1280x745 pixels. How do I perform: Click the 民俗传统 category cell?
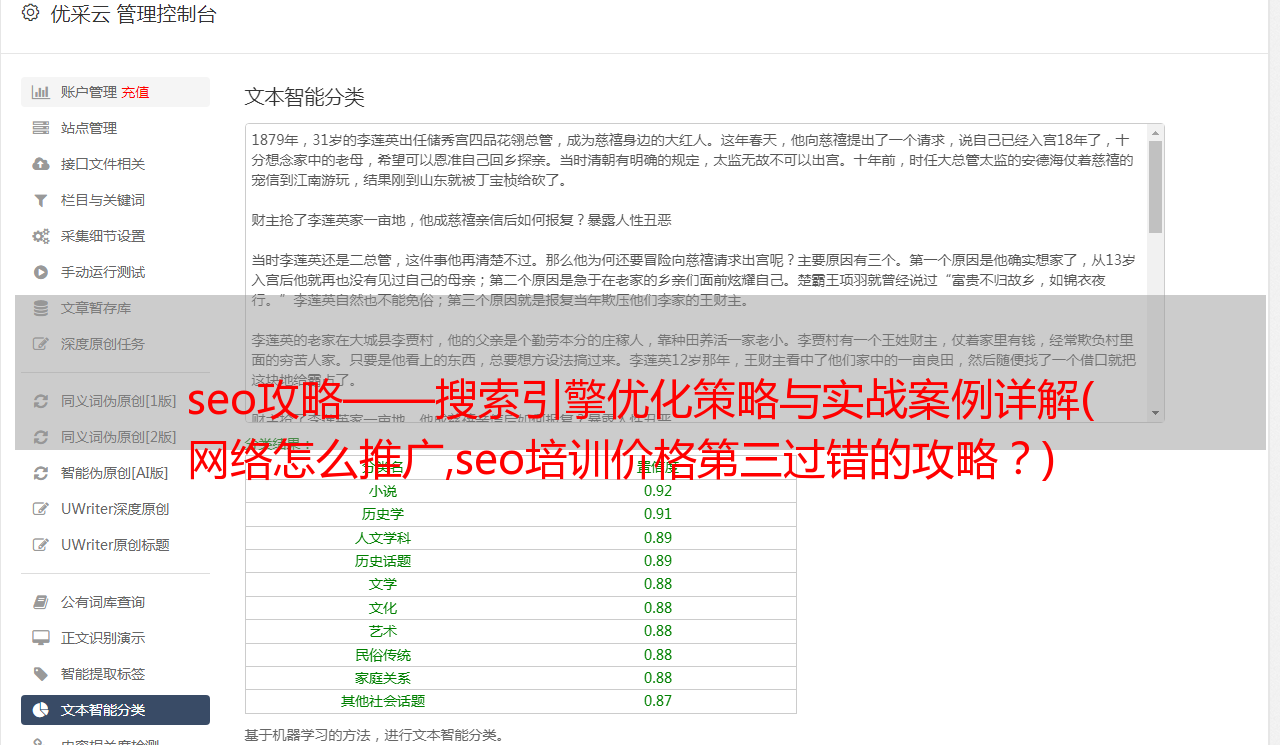coord(383,655)
